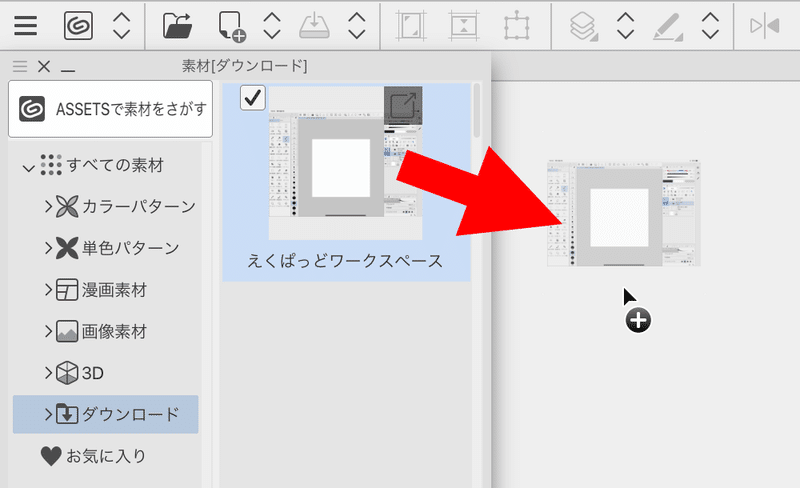Open the hamburger main menu
800x488 pixels.
(26, 25)
